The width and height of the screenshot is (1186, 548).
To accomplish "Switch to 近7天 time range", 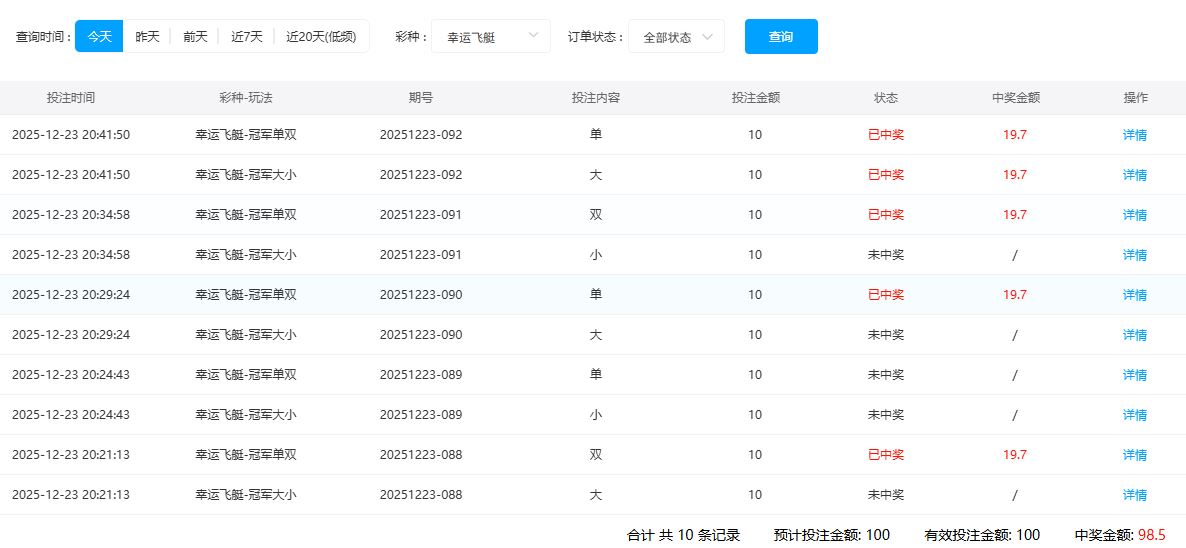I will coord(246,36).
